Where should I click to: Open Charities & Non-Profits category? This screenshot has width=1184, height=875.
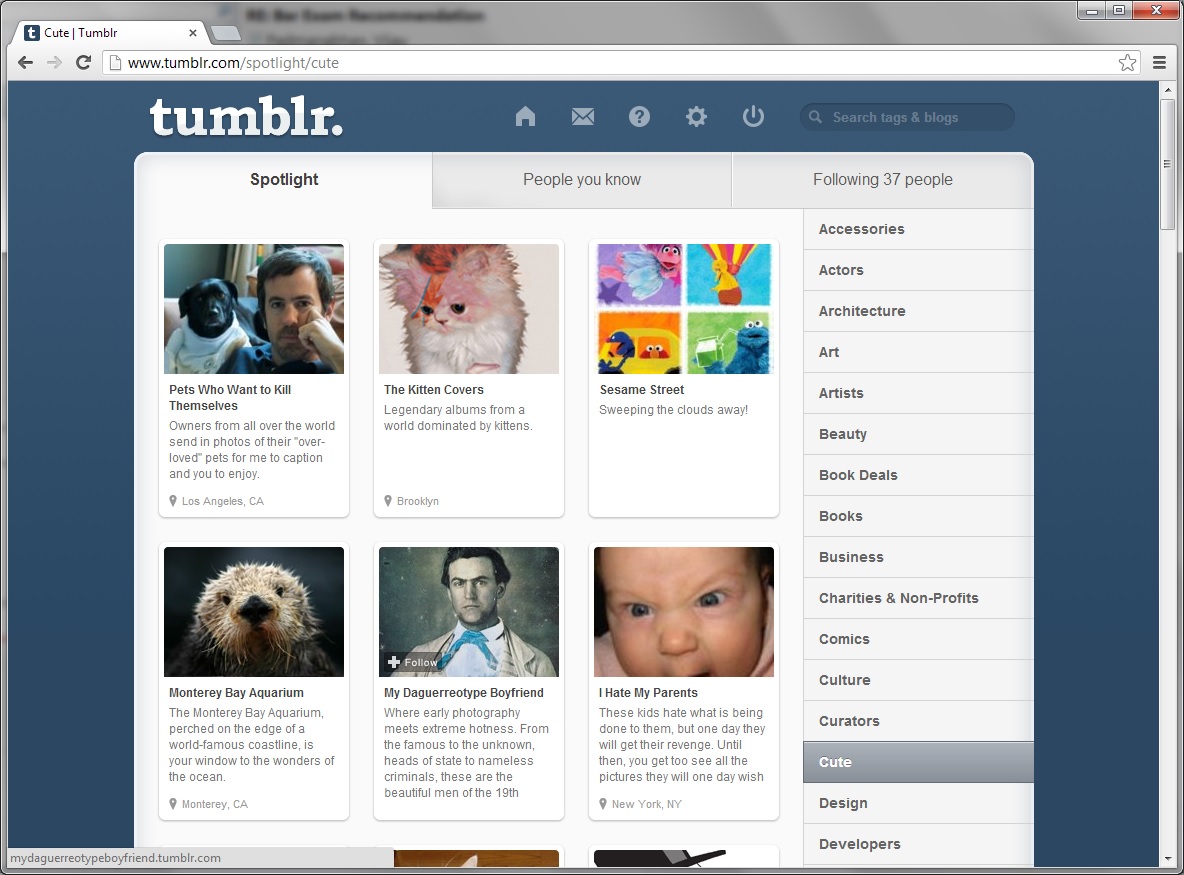(918, 598)
